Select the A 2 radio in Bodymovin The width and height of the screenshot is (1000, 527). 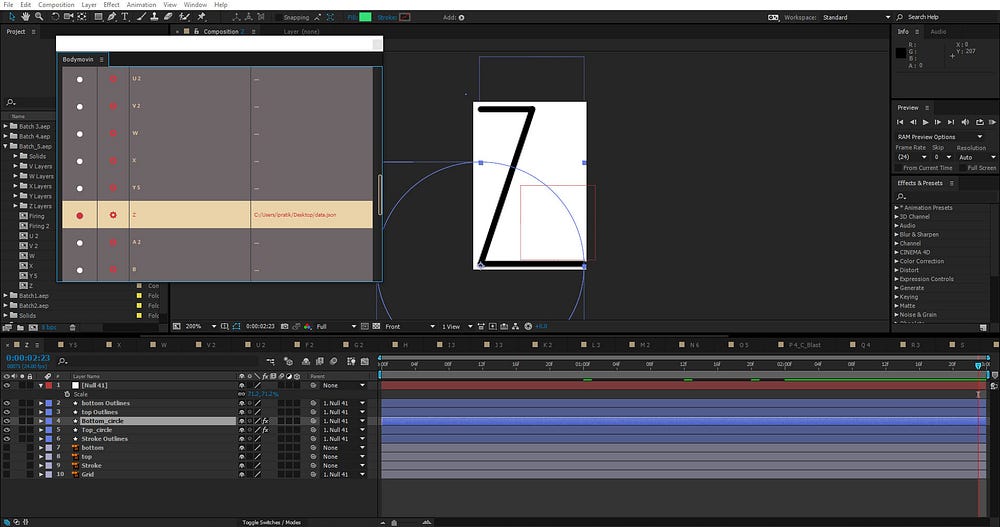point(80,243)
